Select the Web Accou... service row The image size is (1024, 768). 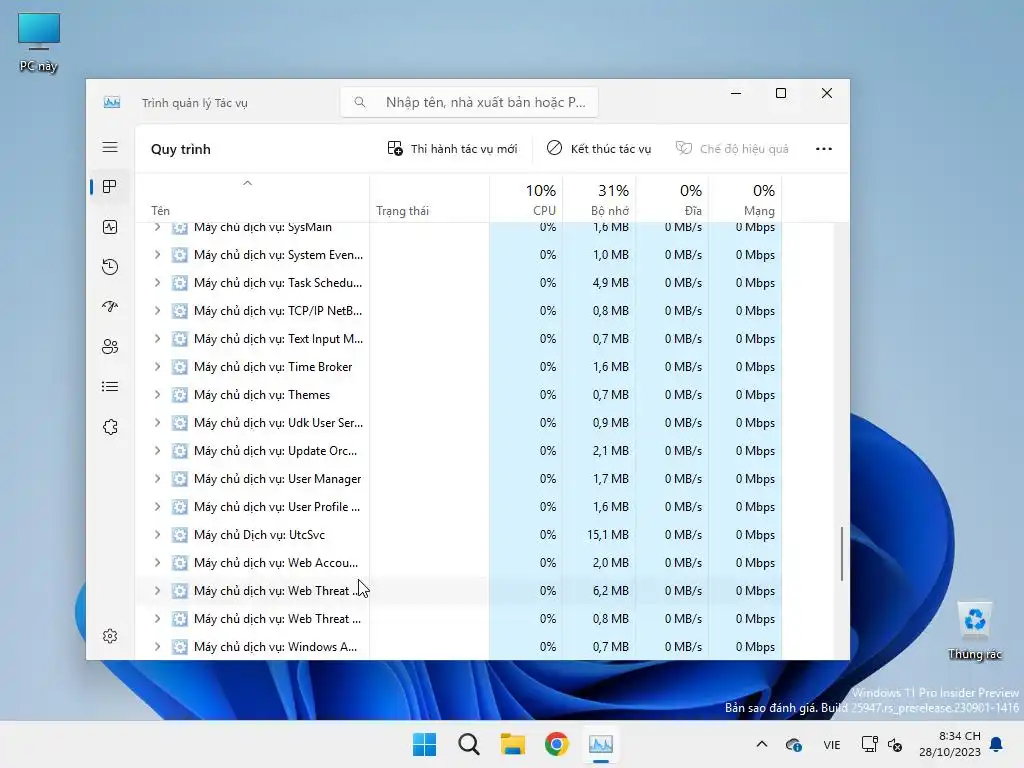pos(458,563)
